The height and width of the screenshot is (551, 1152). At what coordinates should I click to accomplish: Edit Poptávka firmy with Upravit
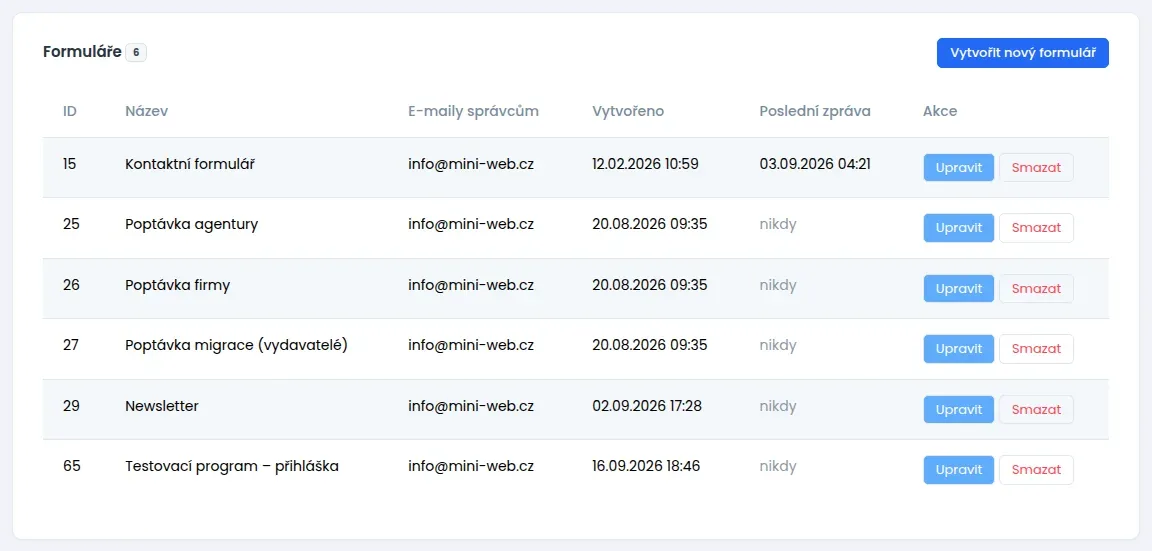point(959,289)
